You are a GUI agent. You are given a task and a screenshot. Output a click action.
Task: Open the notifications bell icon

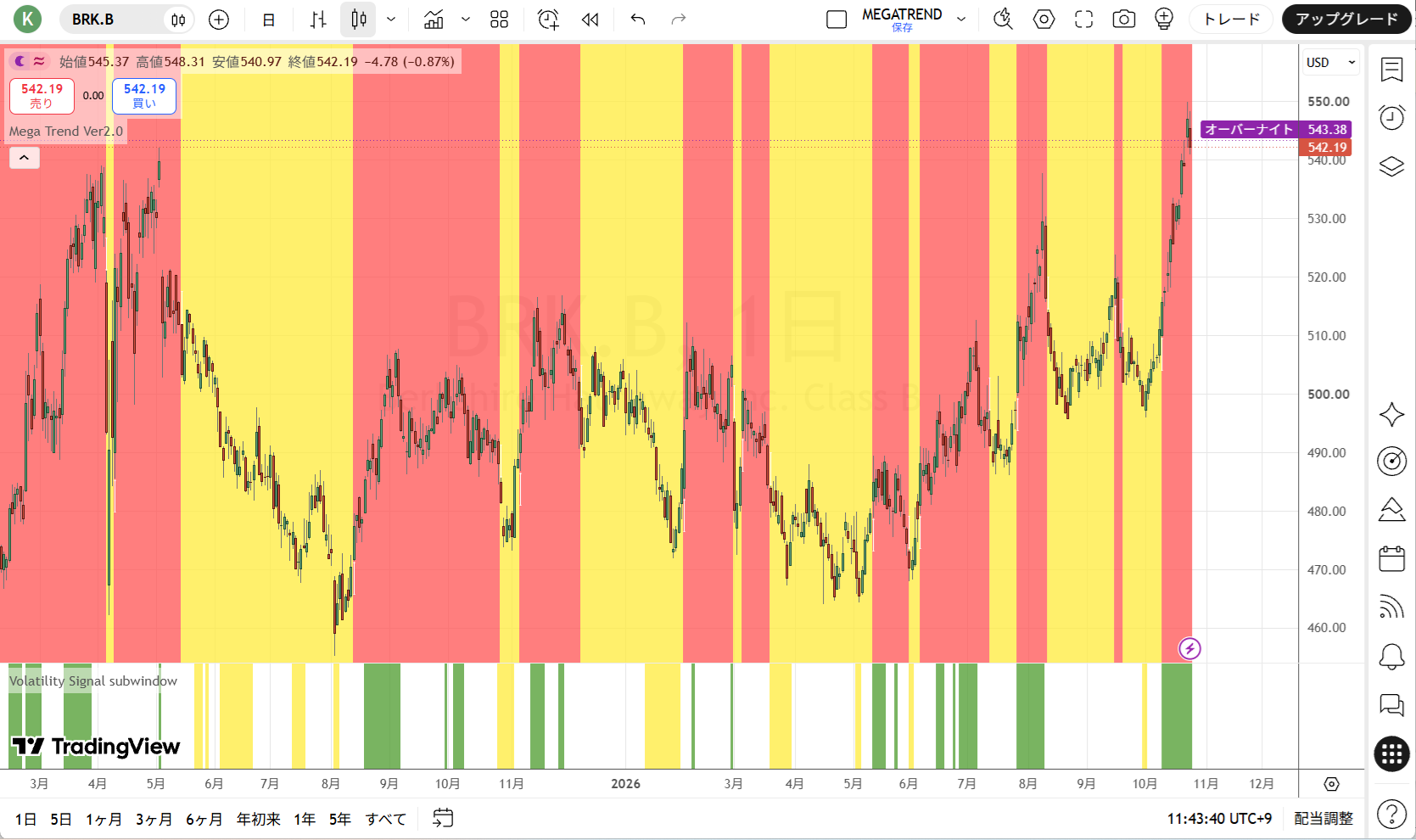(x=1391, y=656)
